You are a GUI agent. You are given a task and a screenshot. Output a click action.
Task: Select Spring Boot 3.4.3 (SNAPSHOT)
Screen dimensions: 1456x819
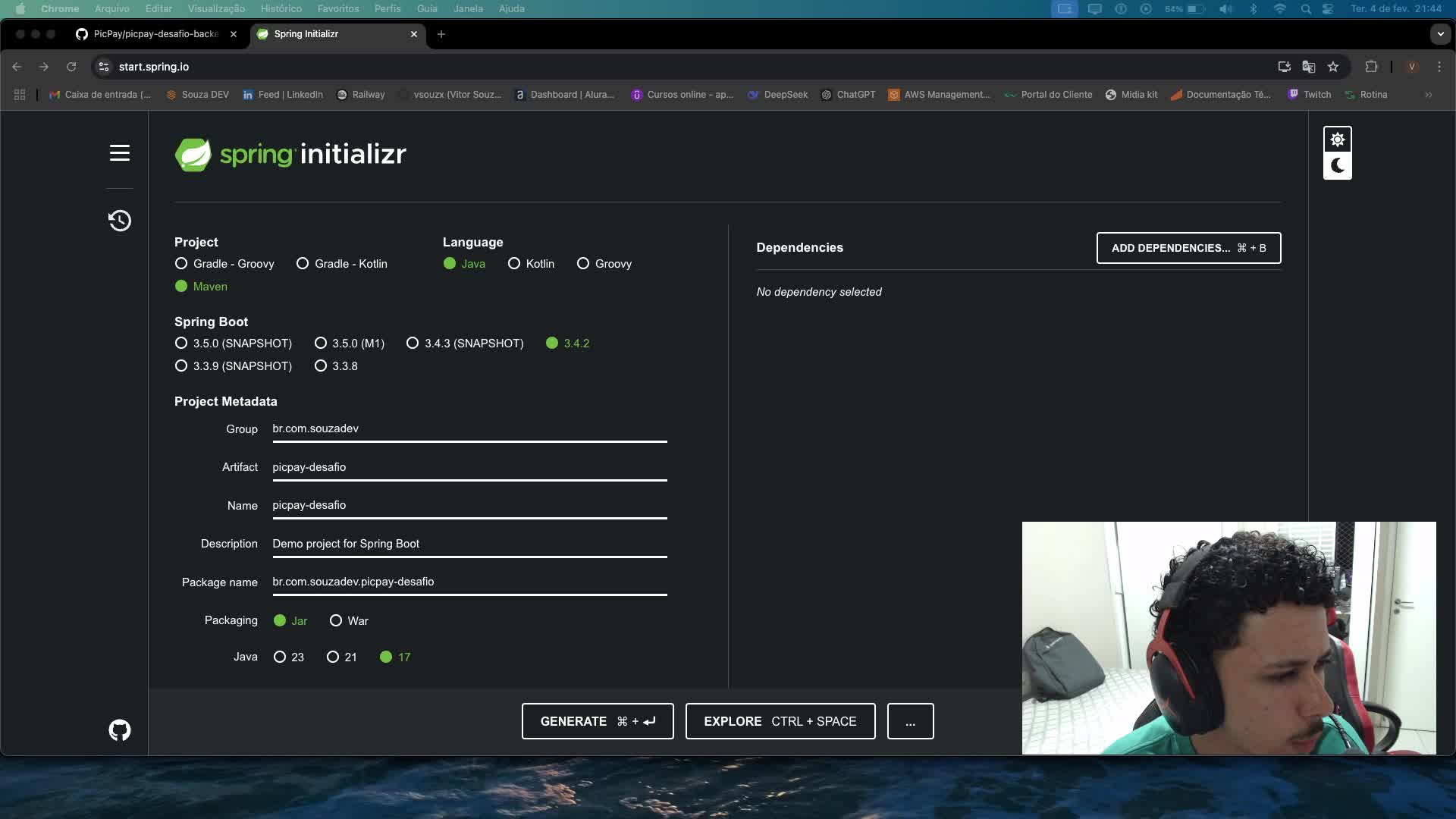[x=465, y=344]
